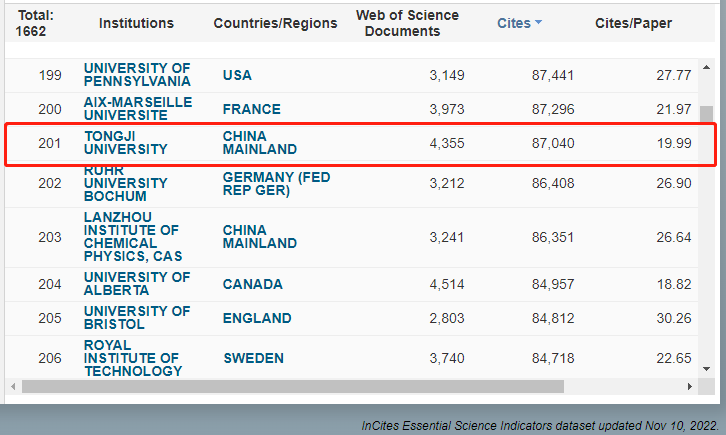Open University of Pennsylvania institution link
Screen dimensions: 726x435
click(x=137, y=75)
